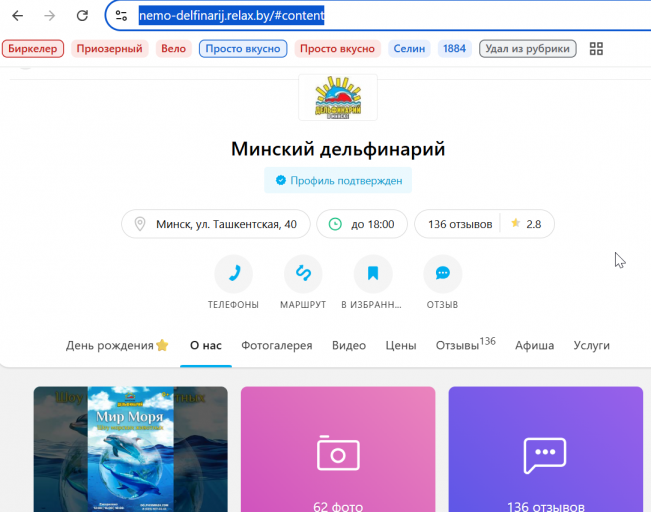
Task: Open the Вело bookmark
Action: coord(174,49)
